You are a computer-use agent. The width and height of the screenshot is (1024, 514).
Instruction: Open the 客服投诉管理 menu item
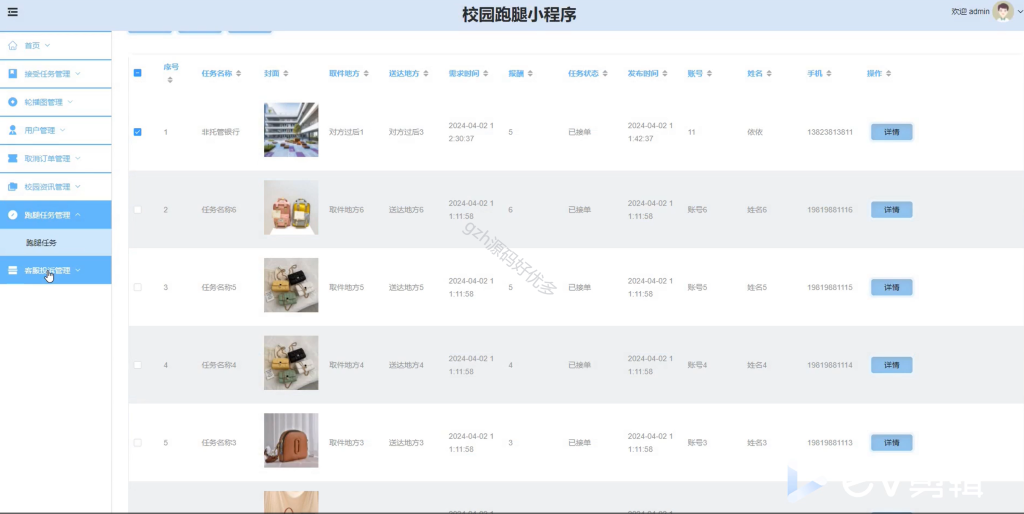click(56, 270)
